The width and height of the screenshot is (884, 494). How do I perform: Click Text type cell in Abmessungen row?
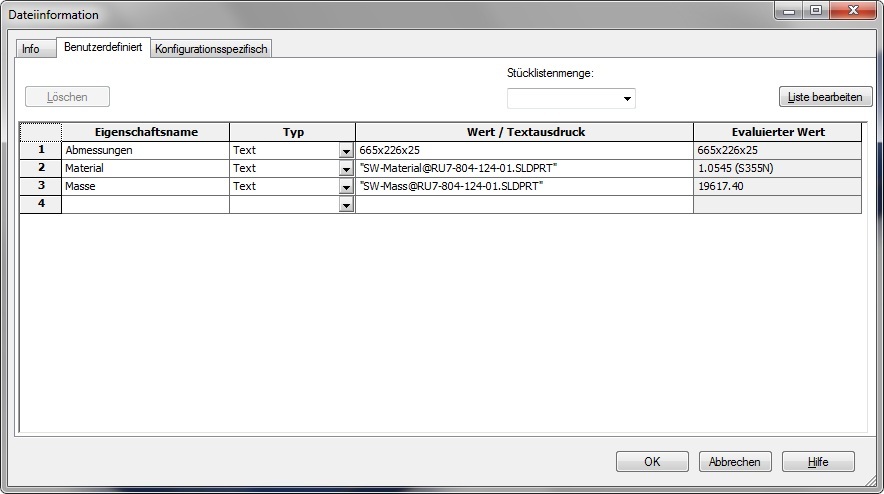click(285, 151)
